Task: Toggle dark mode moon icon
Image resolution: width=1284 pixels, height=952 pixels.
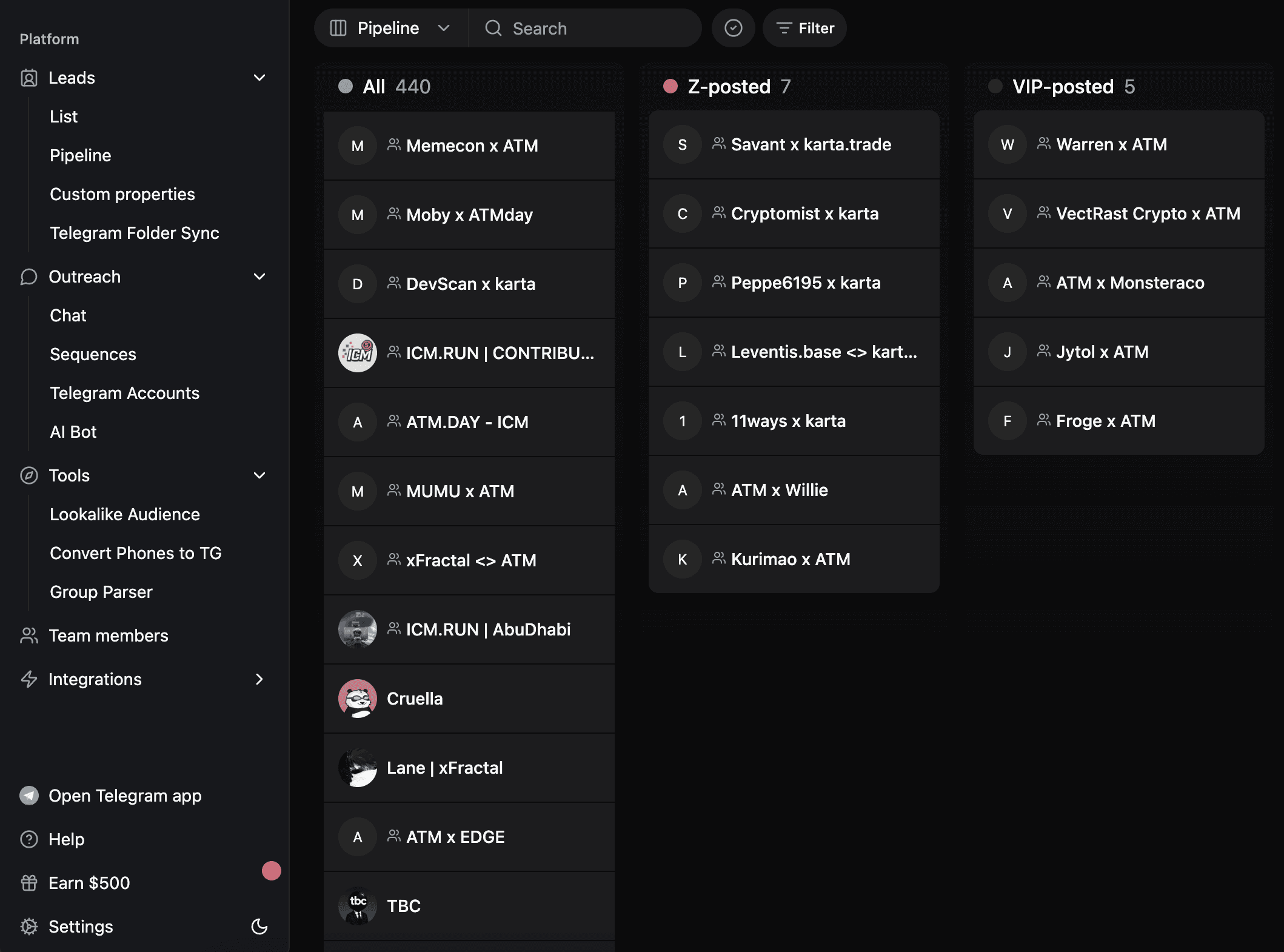Action: pos(259,926)
